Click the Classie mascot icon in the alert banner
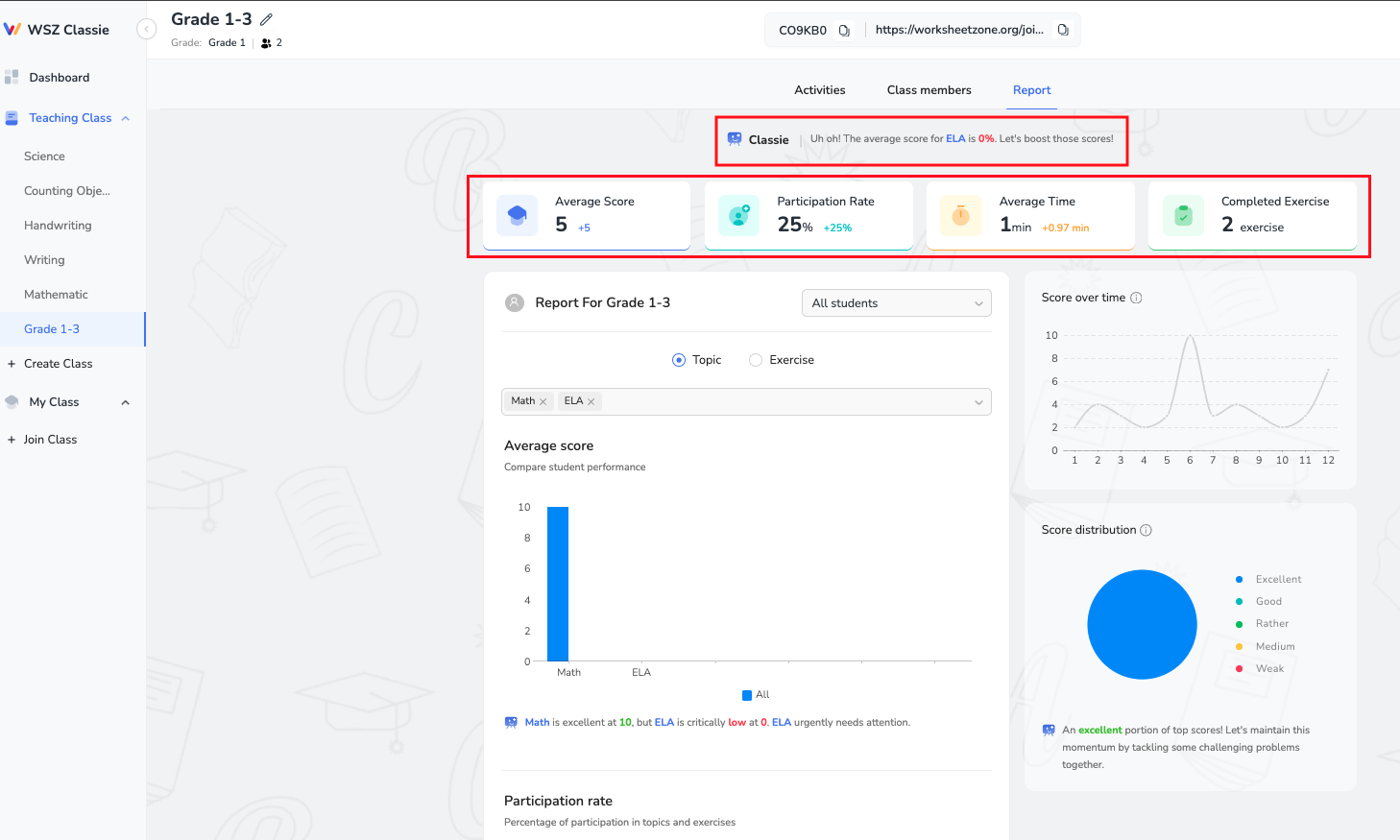The height and width of the screenshot is (840, 1400). 735,139
